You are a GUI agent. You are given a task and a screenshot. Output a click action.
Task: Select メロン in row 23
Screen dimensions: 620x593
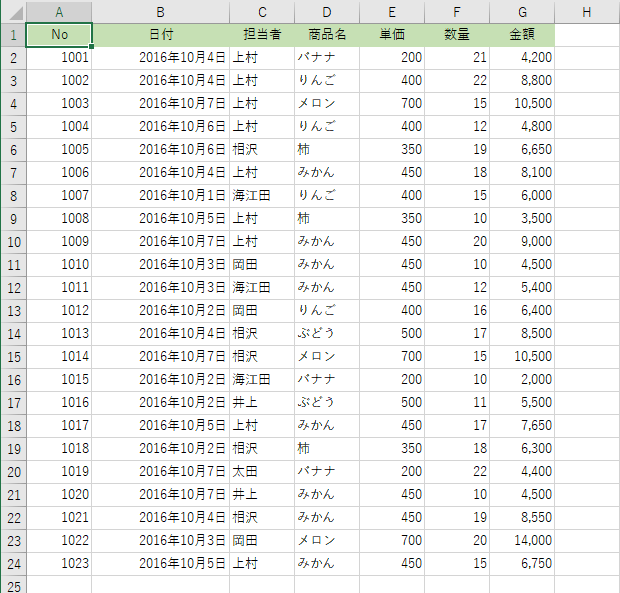point(327,541)
